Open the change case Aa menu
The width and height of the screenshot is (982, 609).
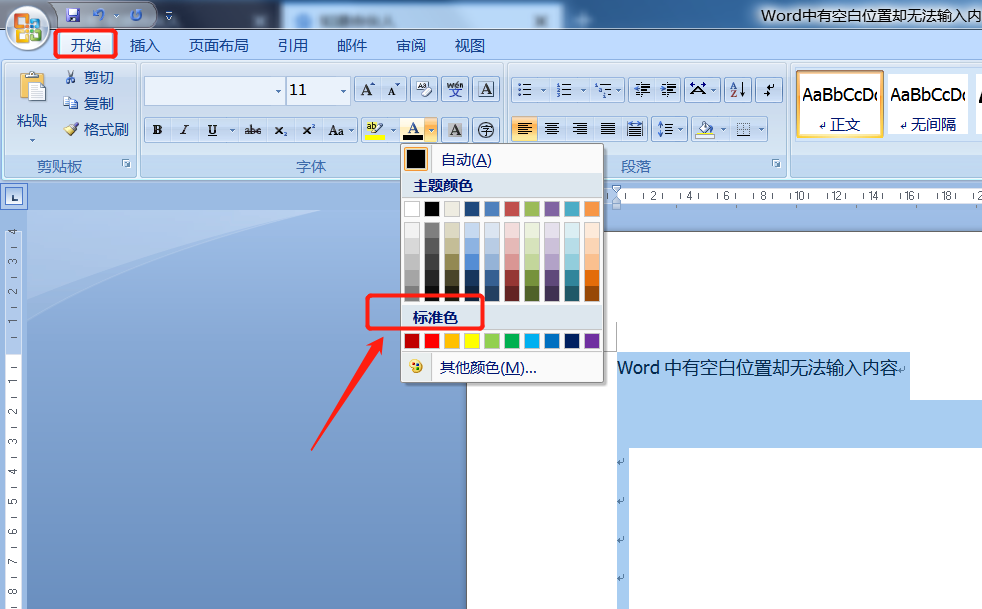341,130
